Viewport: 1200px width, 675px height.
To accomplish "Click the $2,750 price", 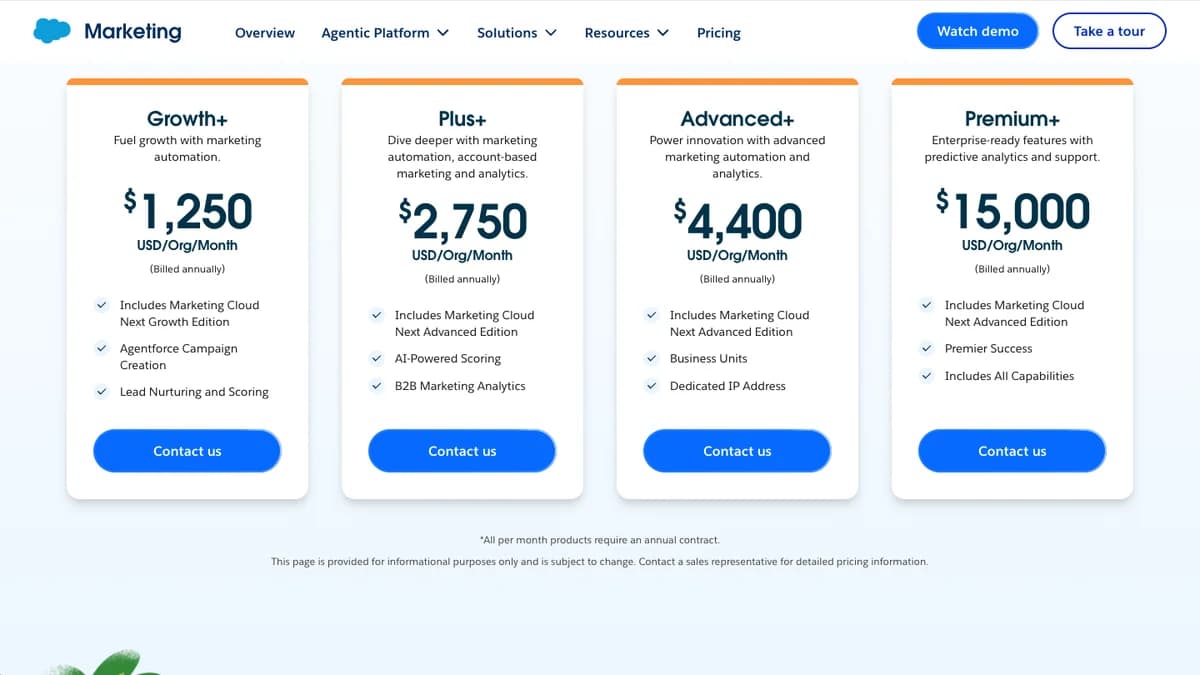I will pyautogui.click(x=462, y=221).
